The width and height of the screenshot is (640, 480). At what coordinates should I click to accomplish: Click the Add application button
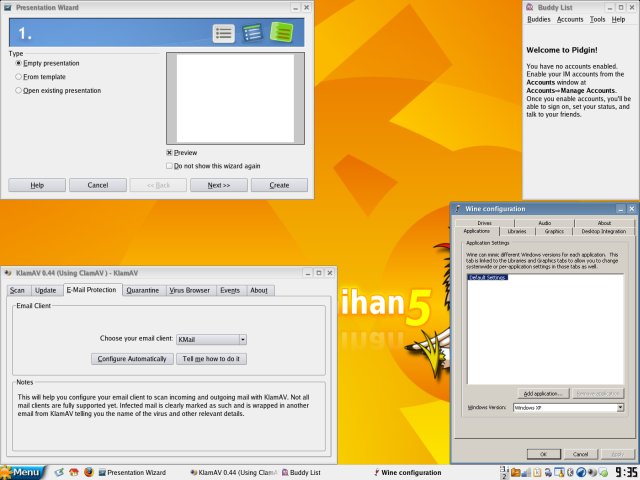(543, 393)
